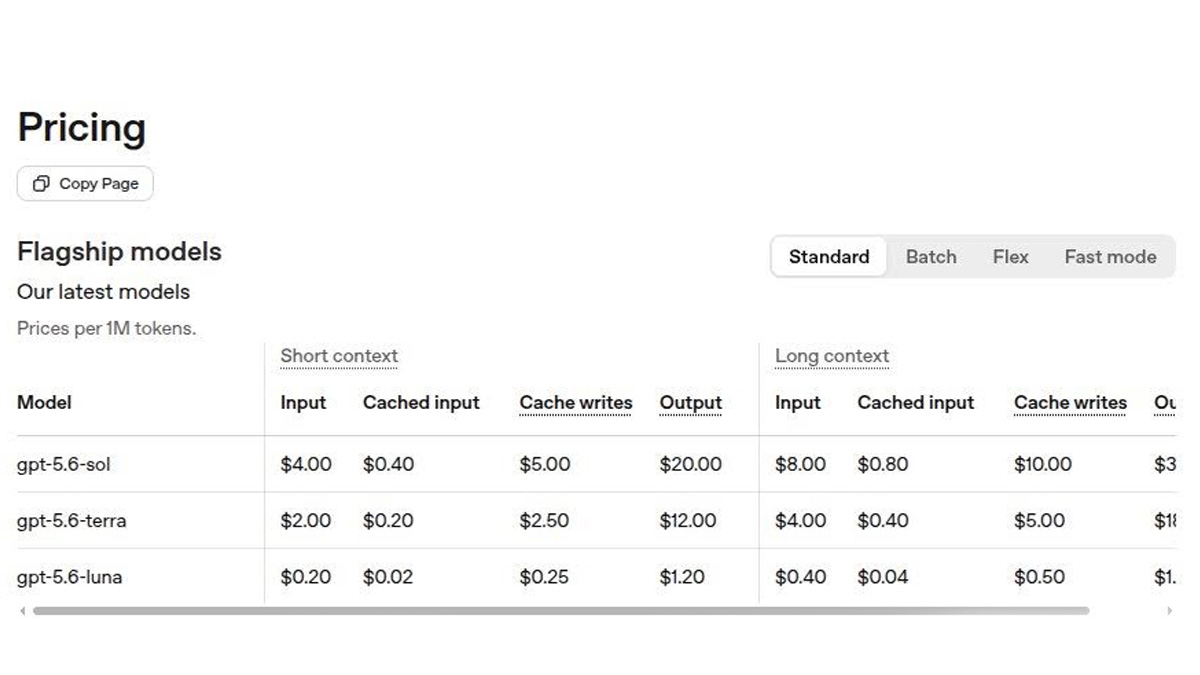Select the gpt-5.6-terra model row
The image size is (1200, 675).
tap(596, 521)
